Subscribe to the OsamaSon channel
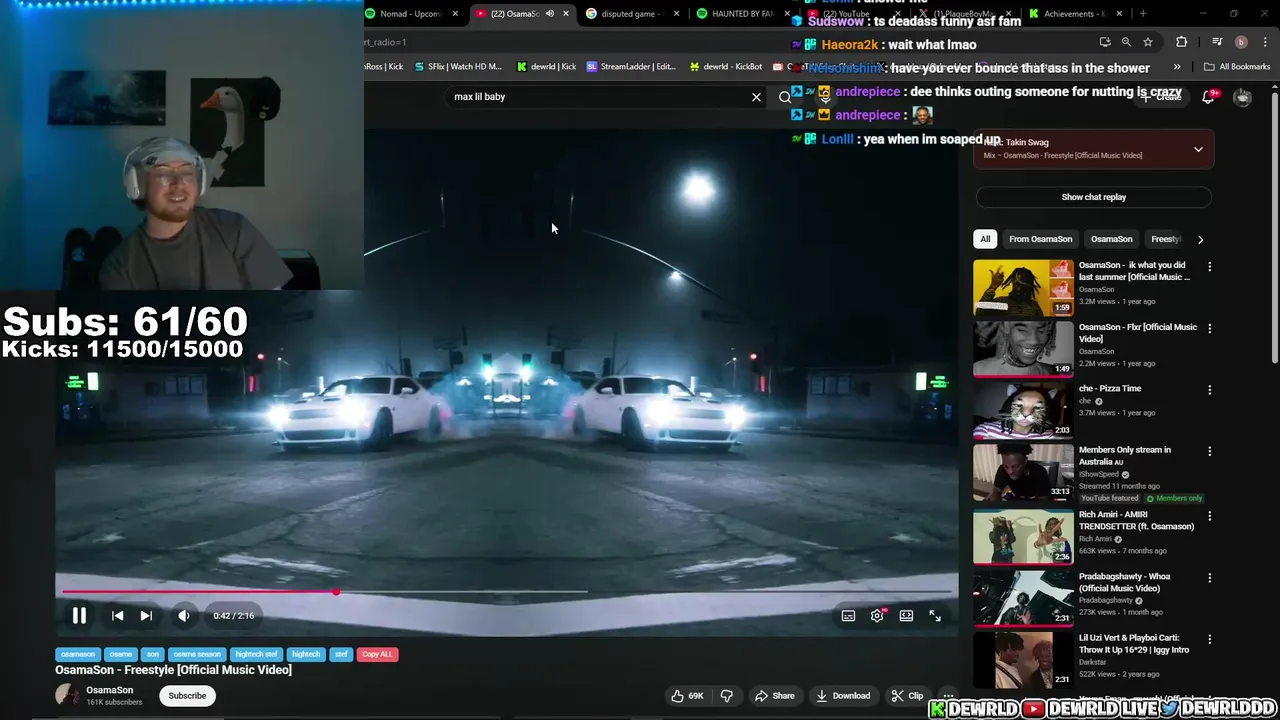 click(187, 696)
